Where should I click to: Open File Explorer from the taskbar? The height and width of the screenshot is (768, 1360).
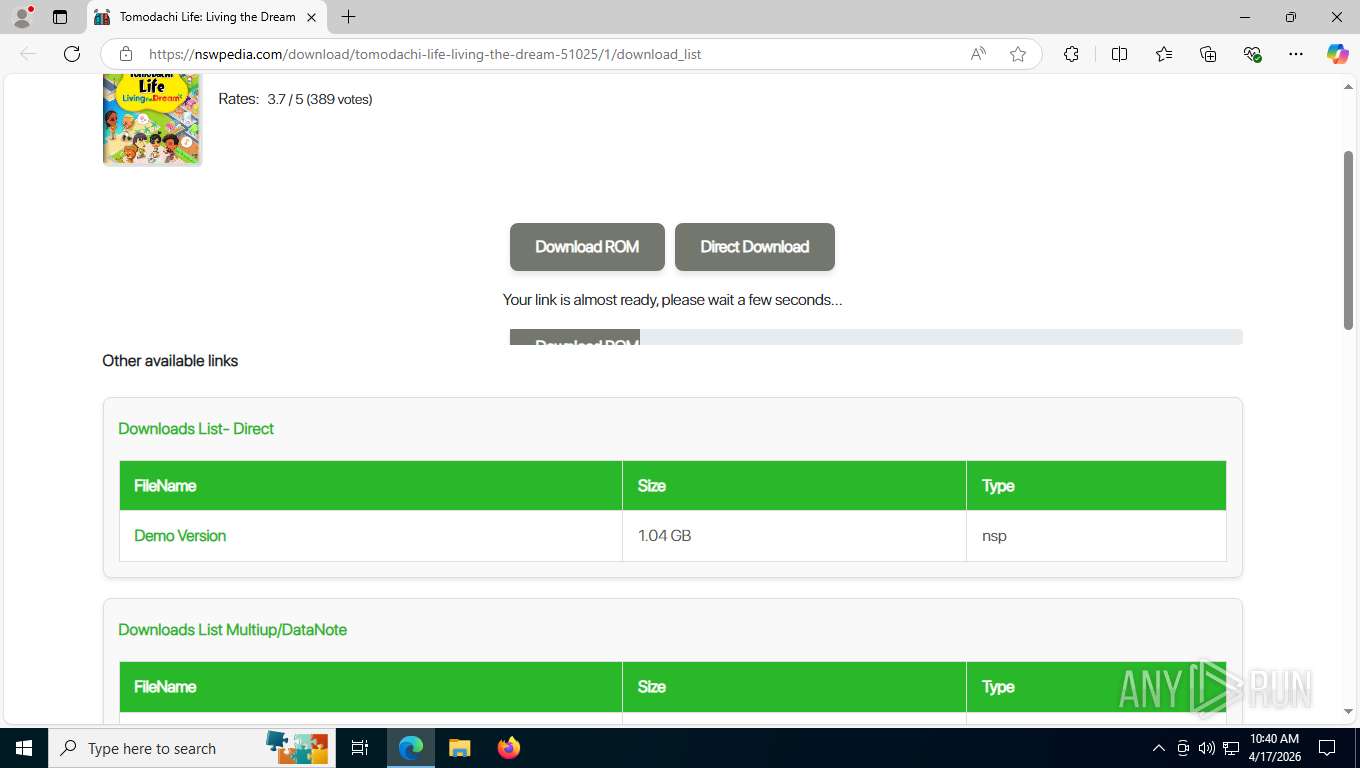(459, 748)
